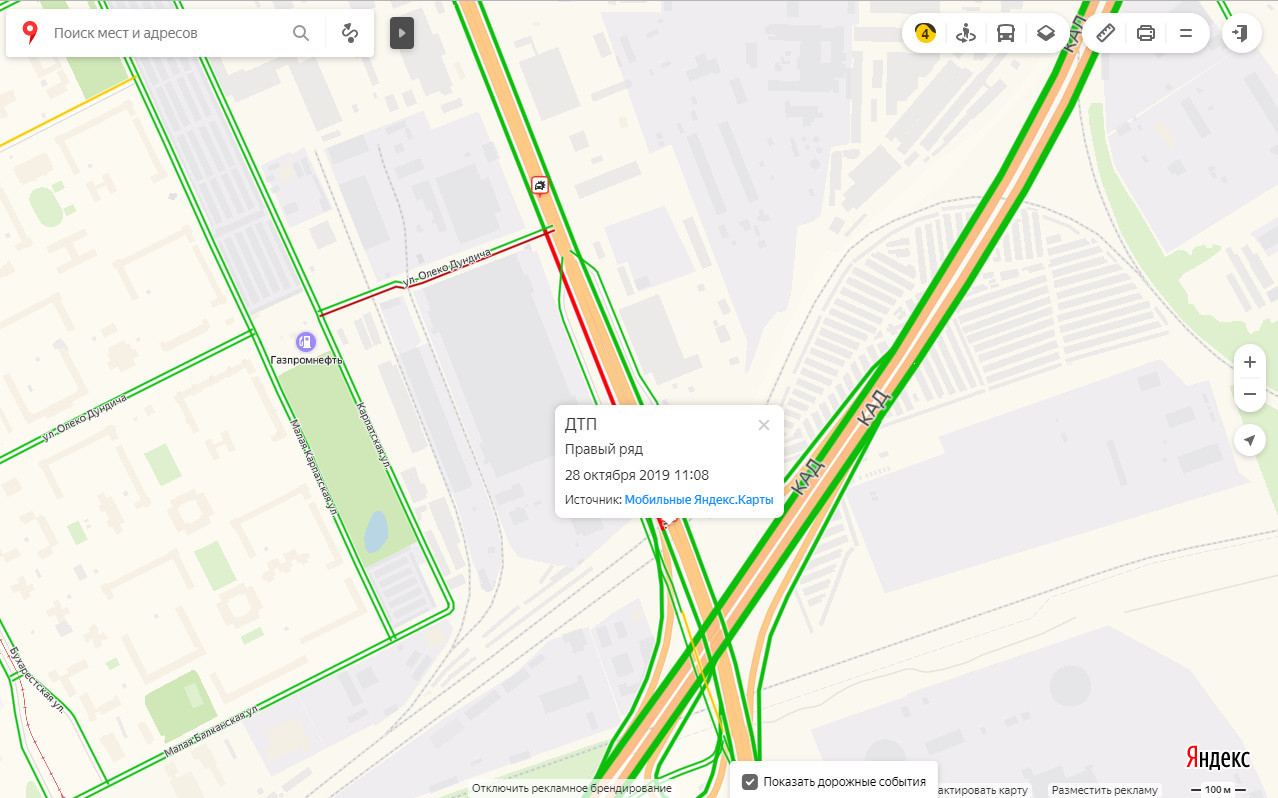Click the sign-in door icon
1278x798 pixels.
coord(1241,33)
